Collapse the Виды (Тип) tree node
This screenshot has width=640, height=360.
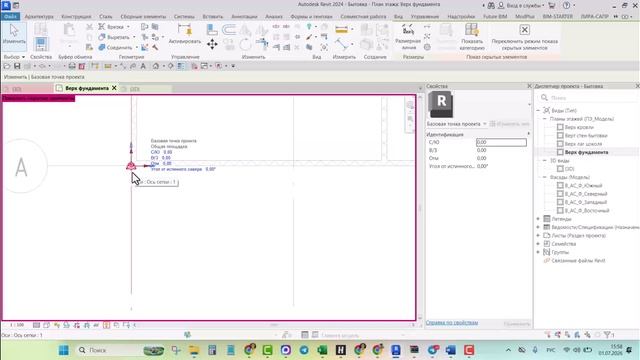(538, 111)
